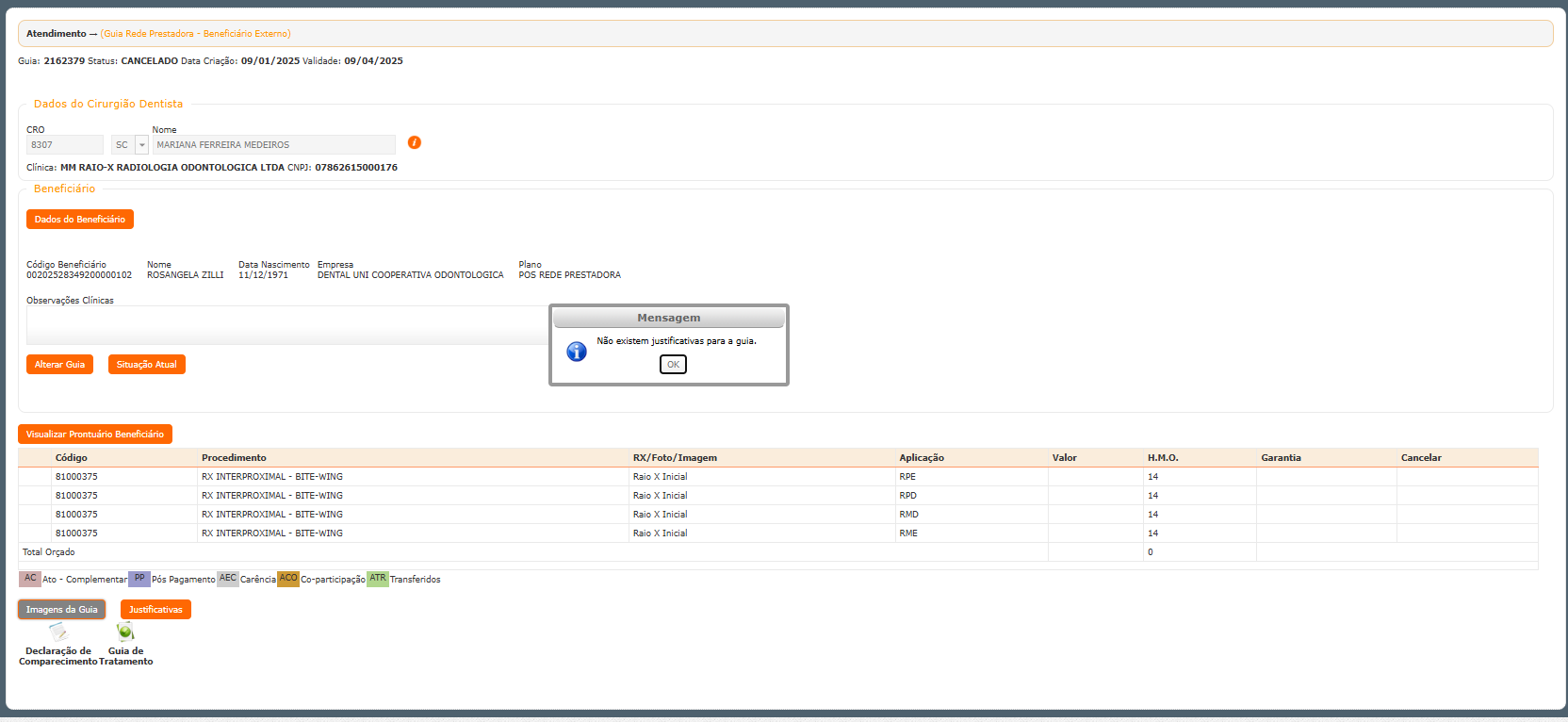
Task: Open Dados do Beneficiário
Action: (x=80, y=220)
